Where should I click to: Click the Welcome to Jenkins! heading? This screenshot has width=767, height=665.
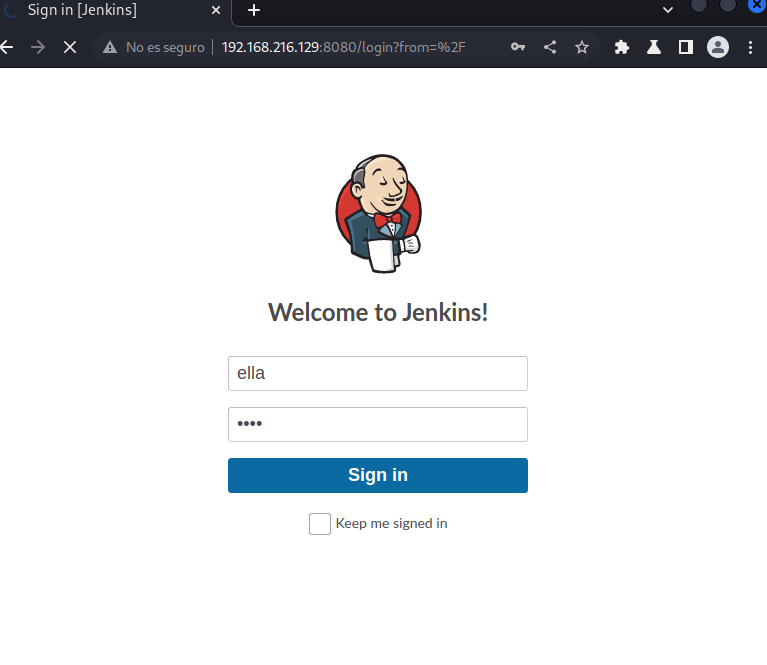click(378, 312)
